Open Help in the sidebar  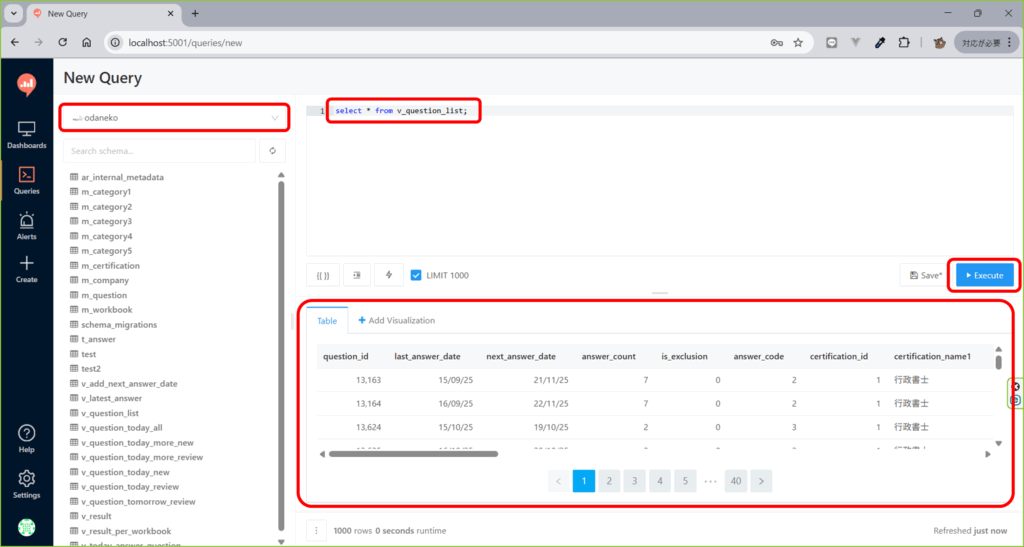(27, 438)
